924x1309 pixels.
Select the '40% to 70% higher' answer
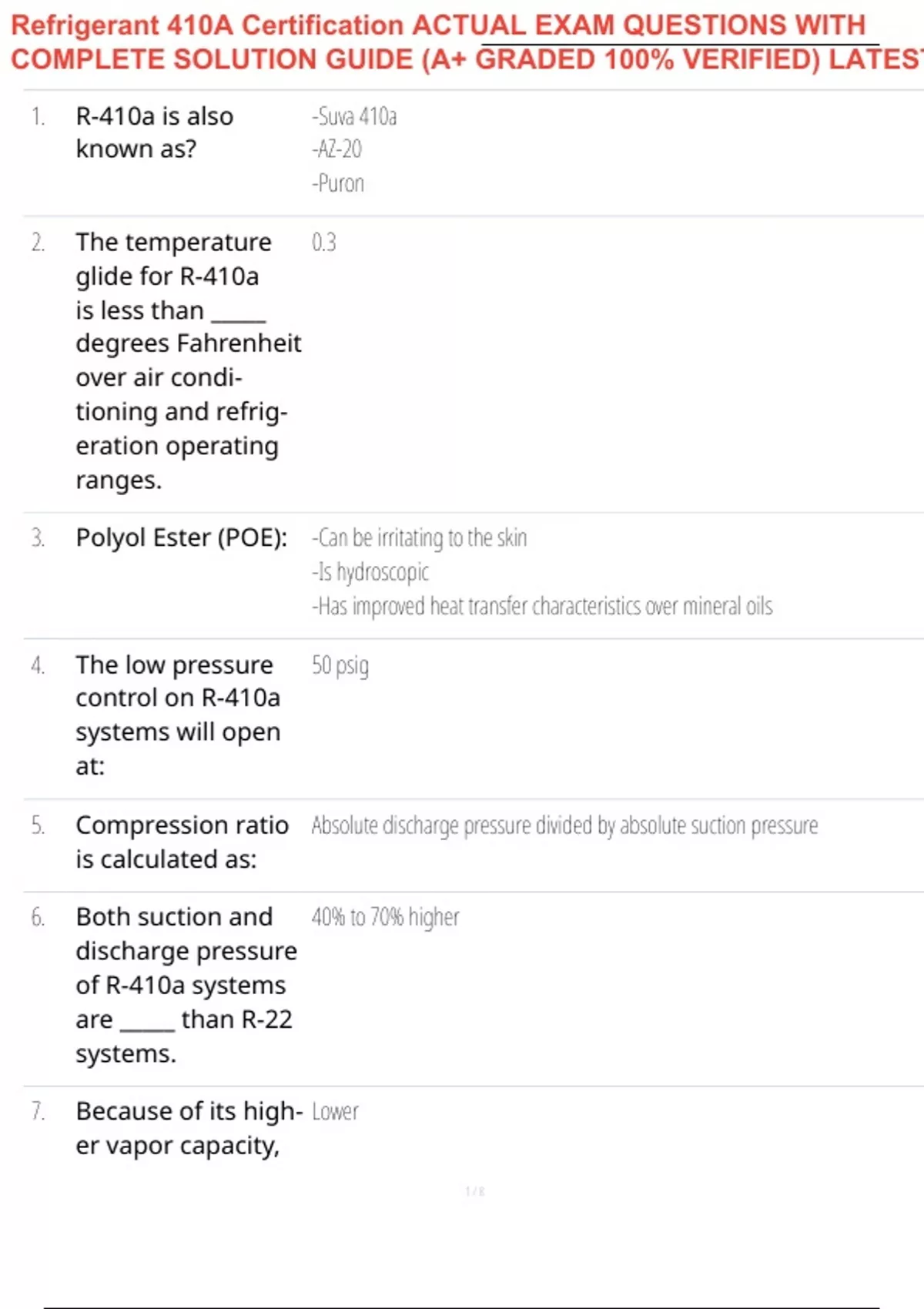click(385, 917)
